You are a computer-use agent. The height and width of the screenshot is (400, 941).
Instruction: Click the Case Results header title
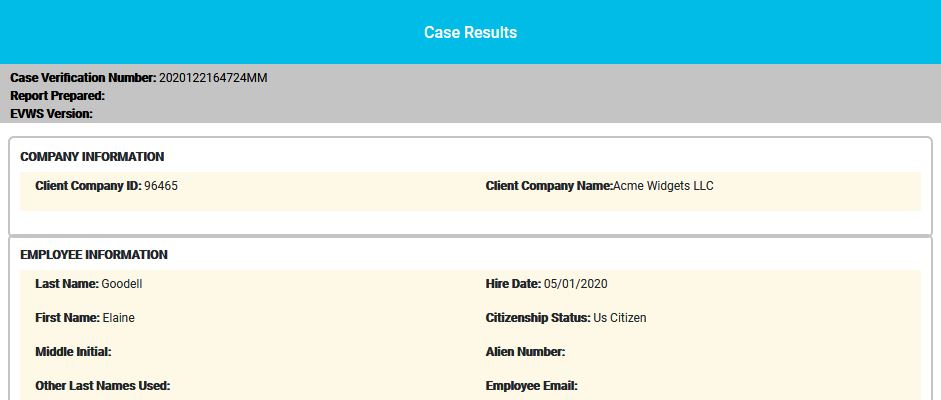pos(470,32)
